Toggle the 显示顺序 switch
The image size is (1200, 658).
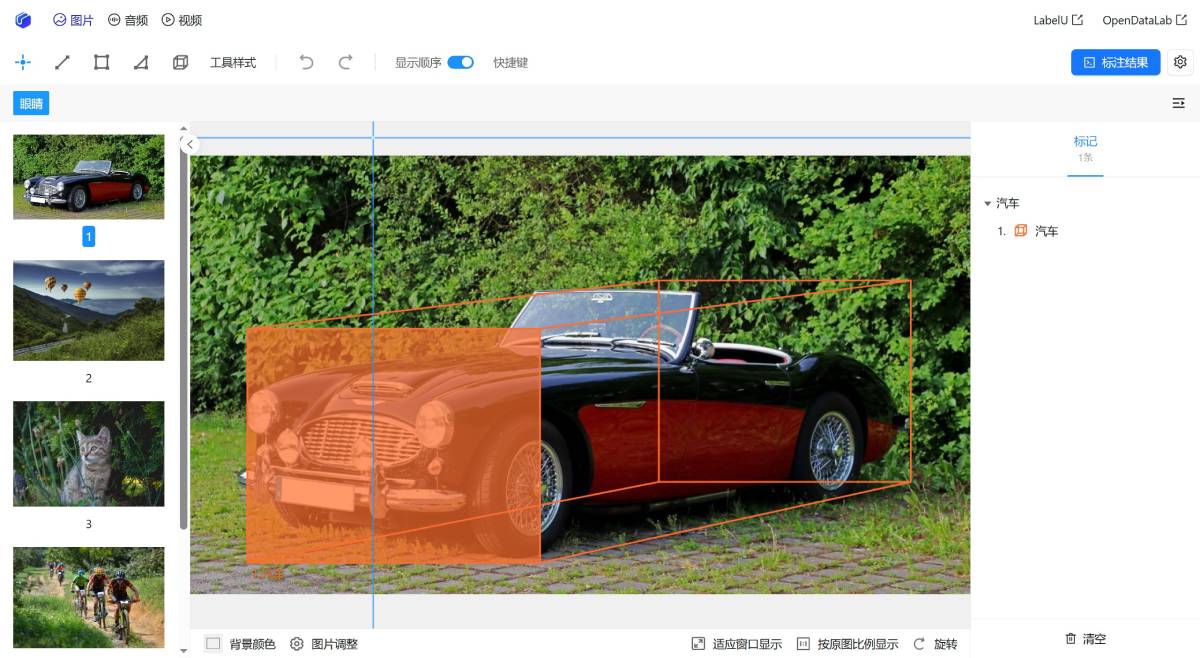pos(460,62)
